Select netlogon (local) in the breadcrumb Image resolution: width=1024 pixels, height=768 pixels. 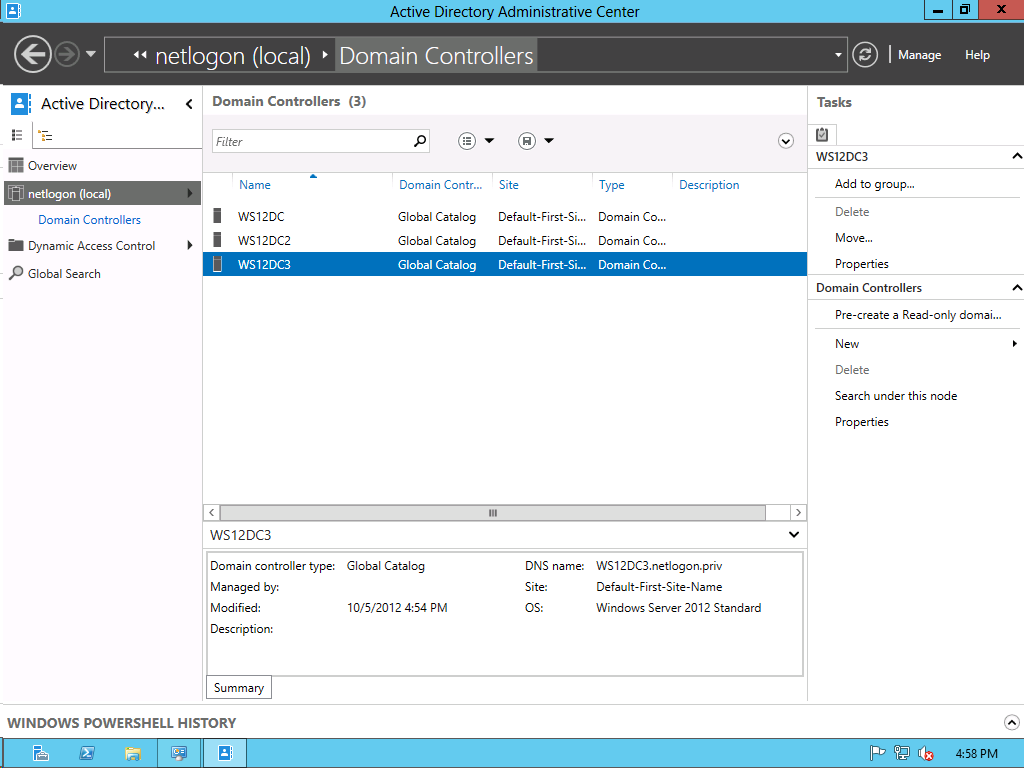pos(232,56)
